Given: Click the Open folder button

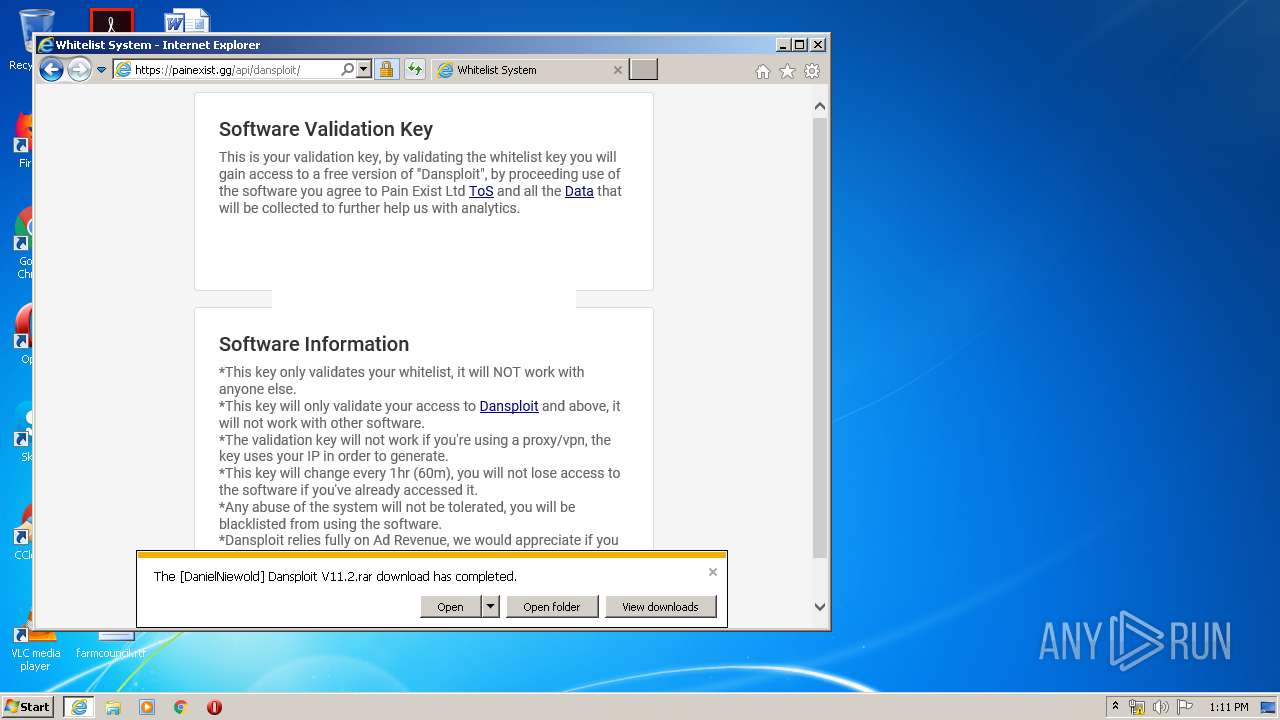Looking at the screenshot, I should tap(552, 607).
